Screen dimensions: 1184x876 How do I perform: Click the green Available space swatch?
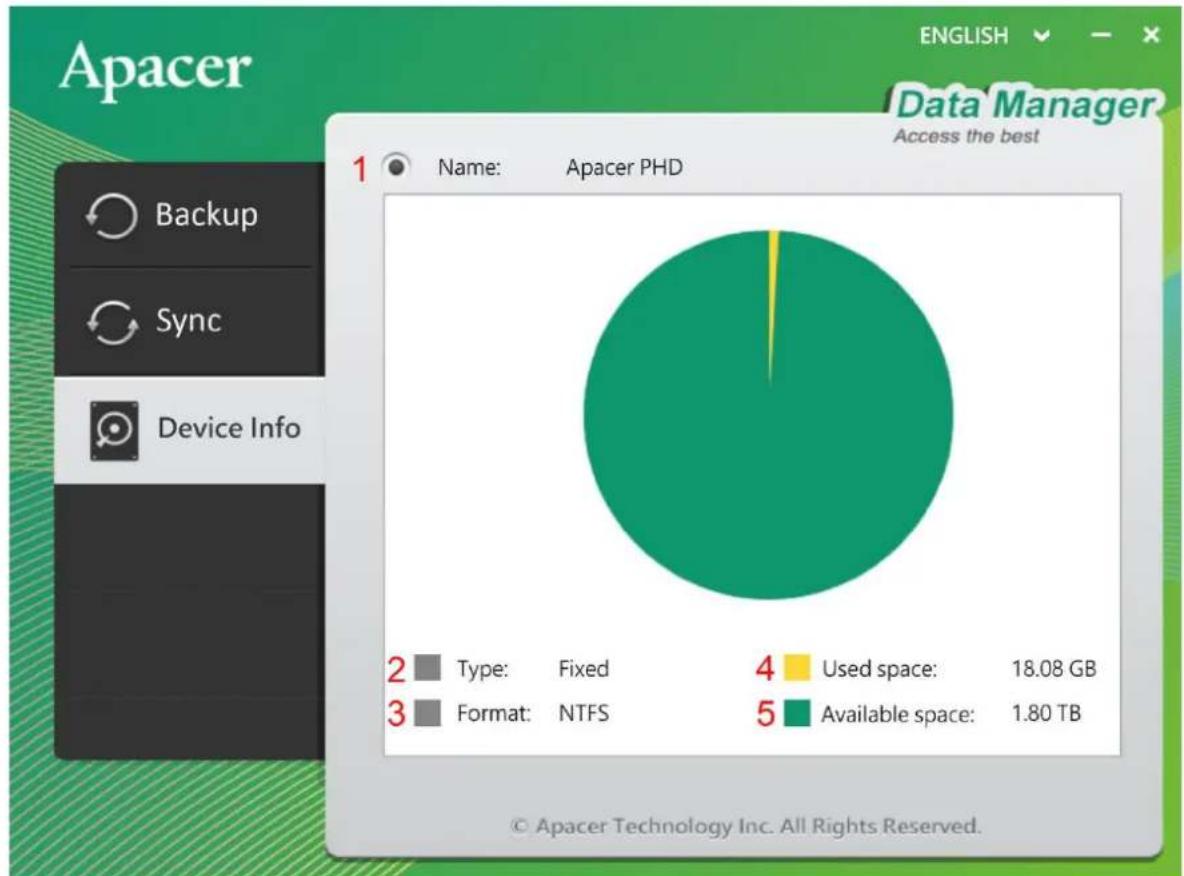point(797,713)
